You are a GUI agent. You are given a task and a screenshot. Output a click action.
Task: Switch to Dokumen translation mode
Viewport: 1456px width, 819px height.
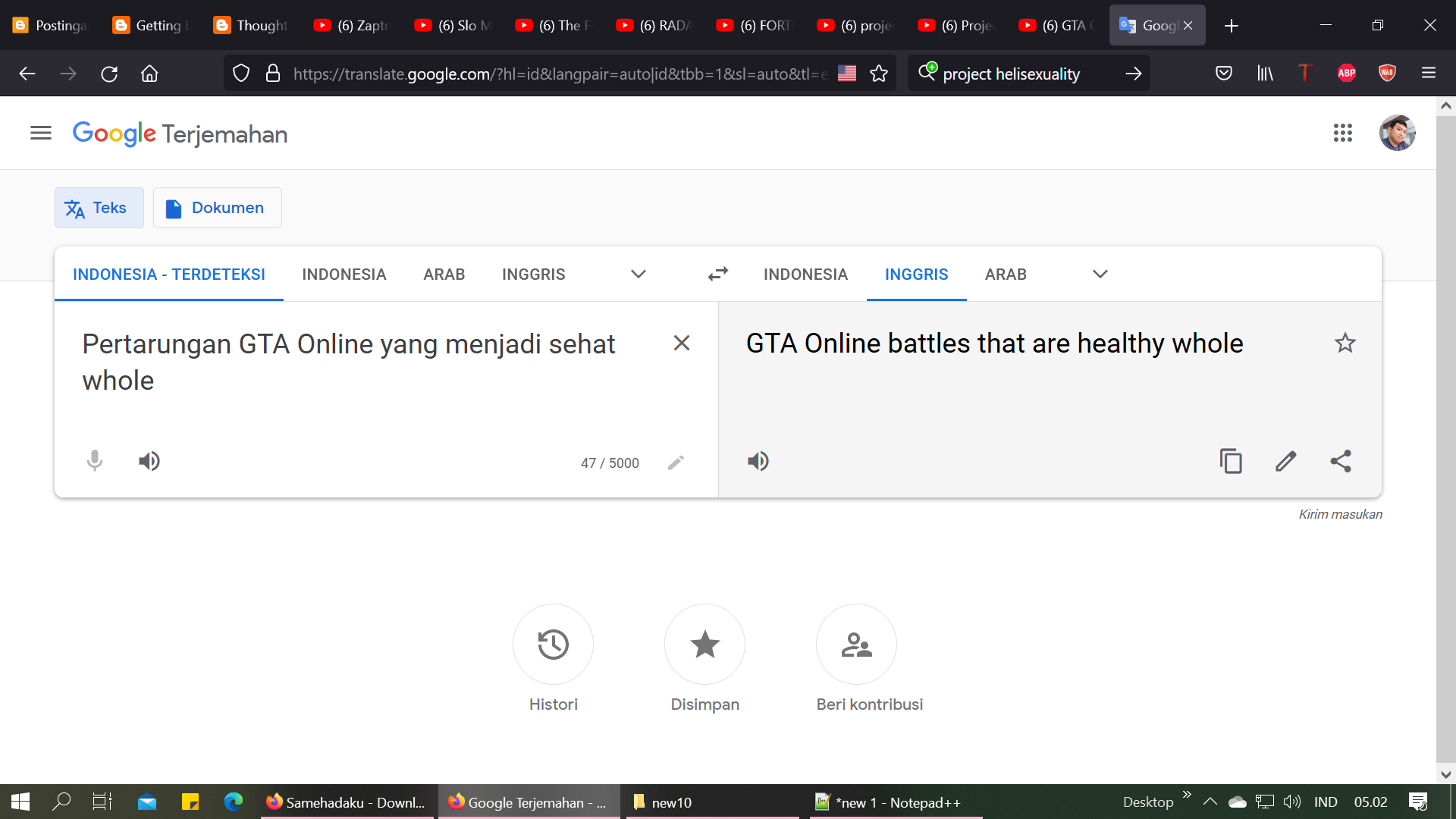tap(217, 208)
